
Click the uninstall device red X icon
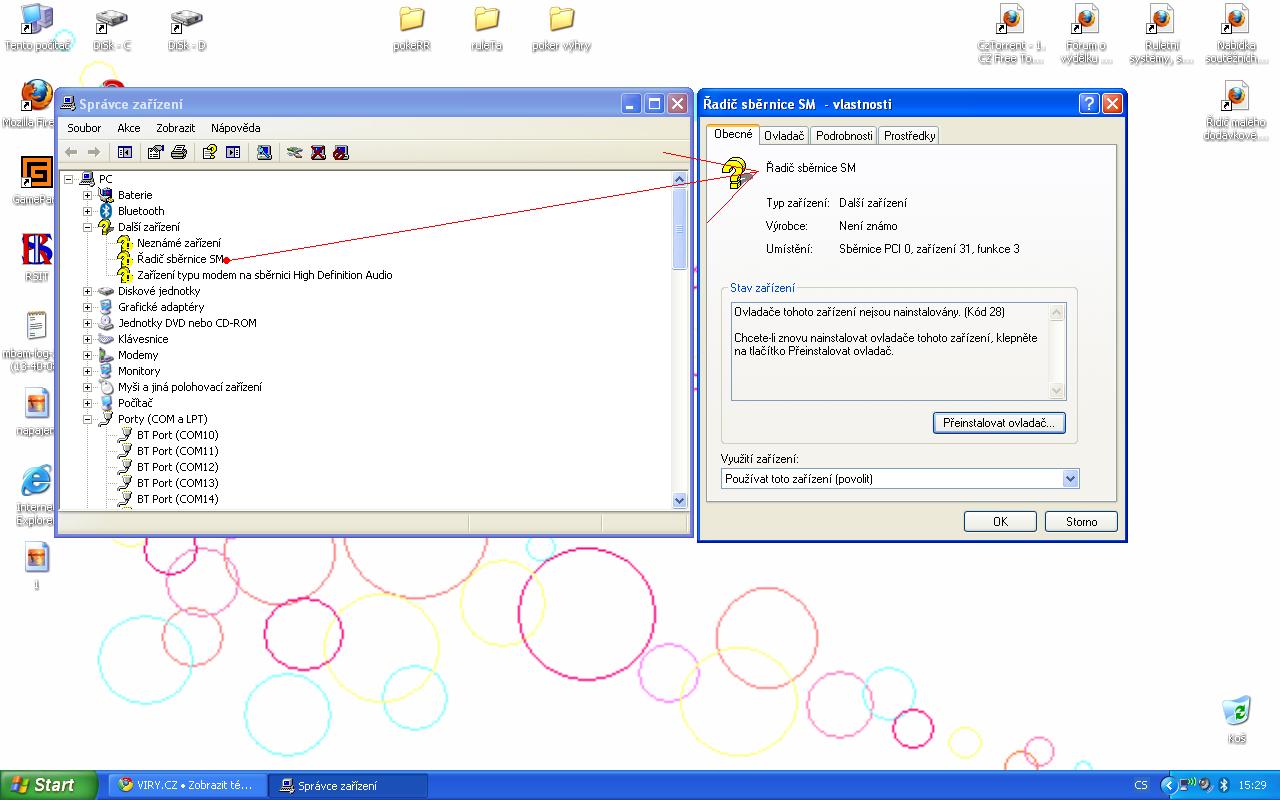(x=318, y=152)
